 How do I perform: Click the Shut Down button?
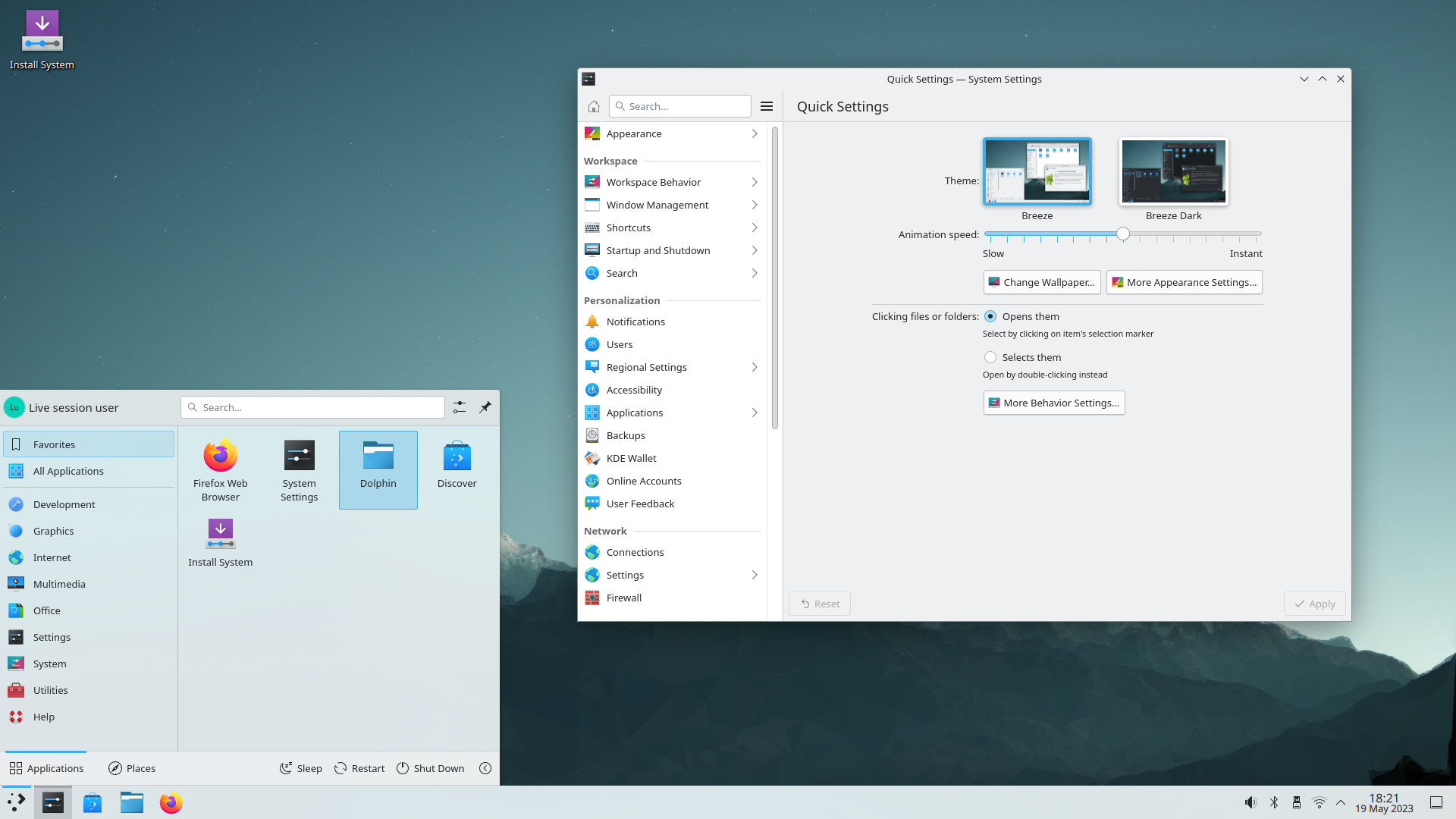(430, 768)
